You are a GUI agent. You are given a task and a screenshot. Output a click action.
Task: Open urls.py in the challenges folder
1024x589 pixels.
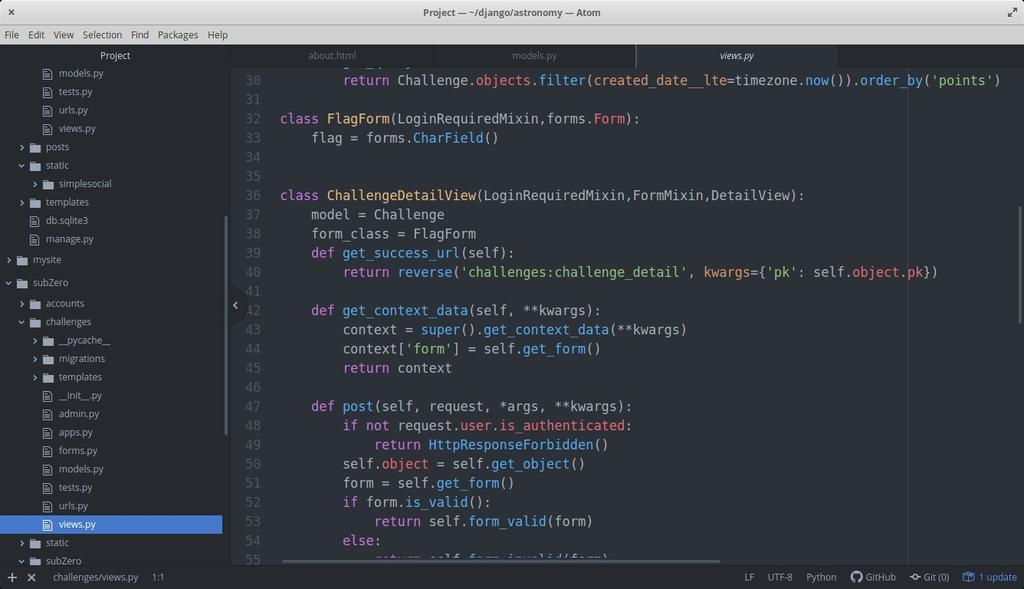tap(73, 506)
